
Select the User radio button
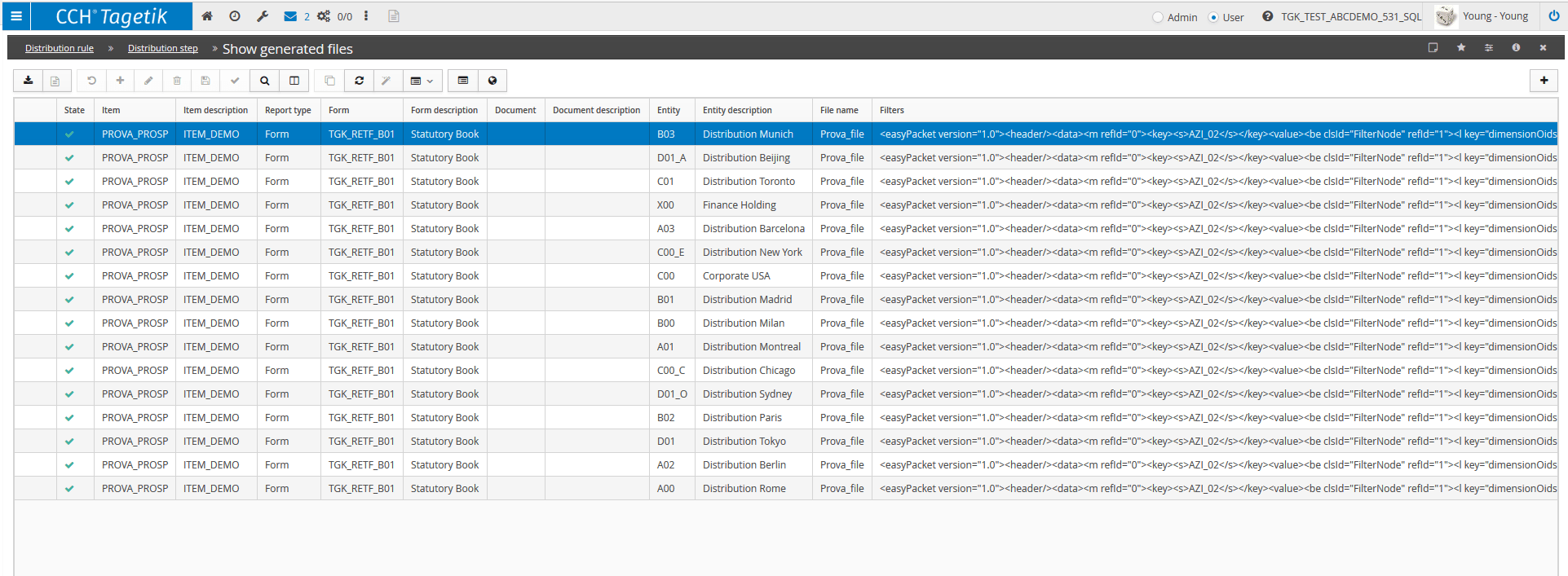tap(1213, 17)
